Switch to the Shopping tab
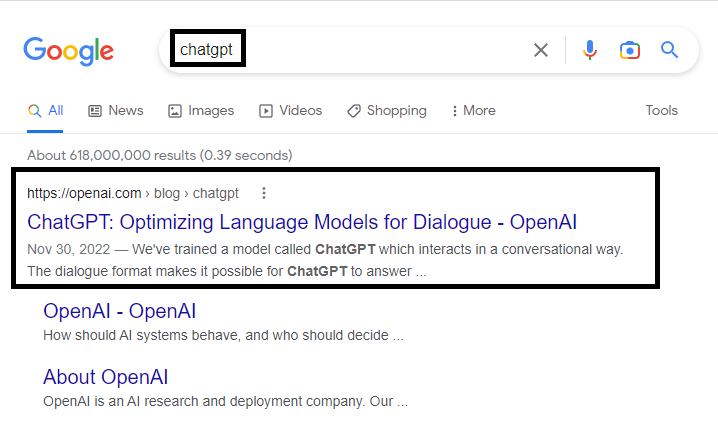This screenshot has height=424, width=718. tap(386, 111)
